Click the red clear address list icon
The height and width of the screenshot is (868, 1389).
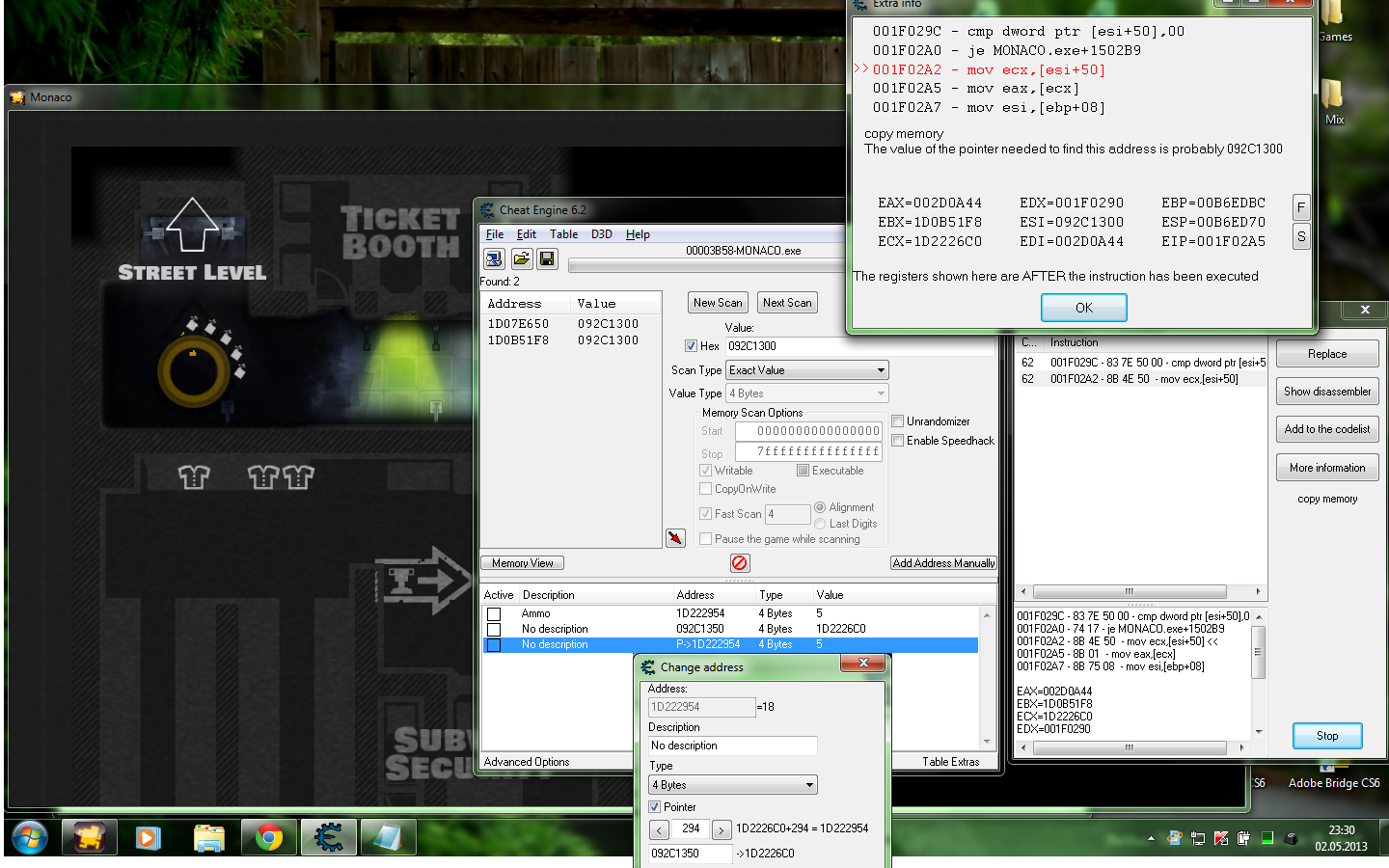click(739, 563)
